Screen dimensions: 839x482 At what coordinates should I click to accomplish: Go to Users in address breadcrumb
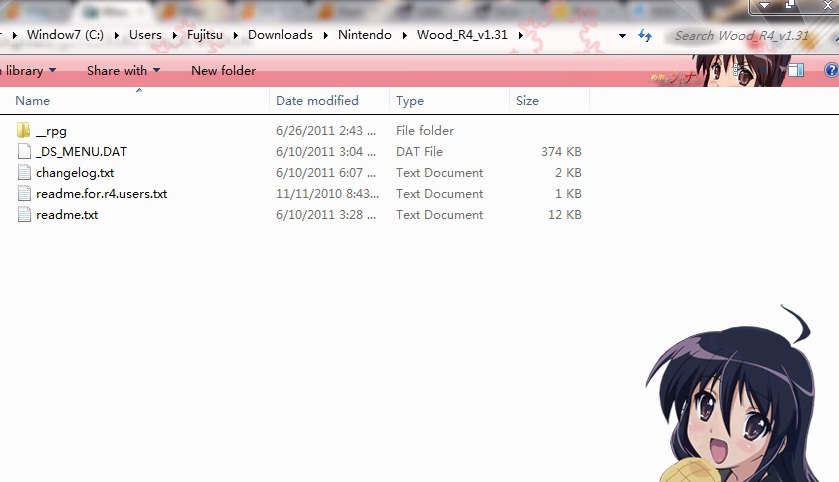tap(145, 35)
